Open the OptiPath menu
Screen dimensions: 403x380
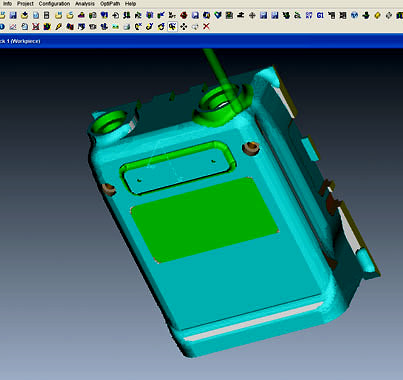[x=110, y=4]
